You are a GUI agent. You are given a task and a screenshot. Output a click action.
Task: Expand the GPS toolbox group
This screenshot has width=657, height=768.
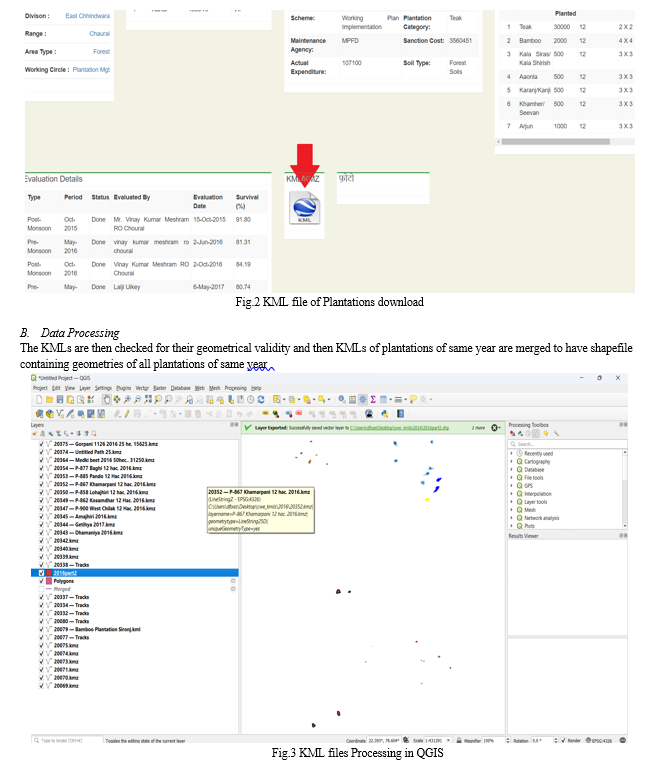click(x=512, y=485)
